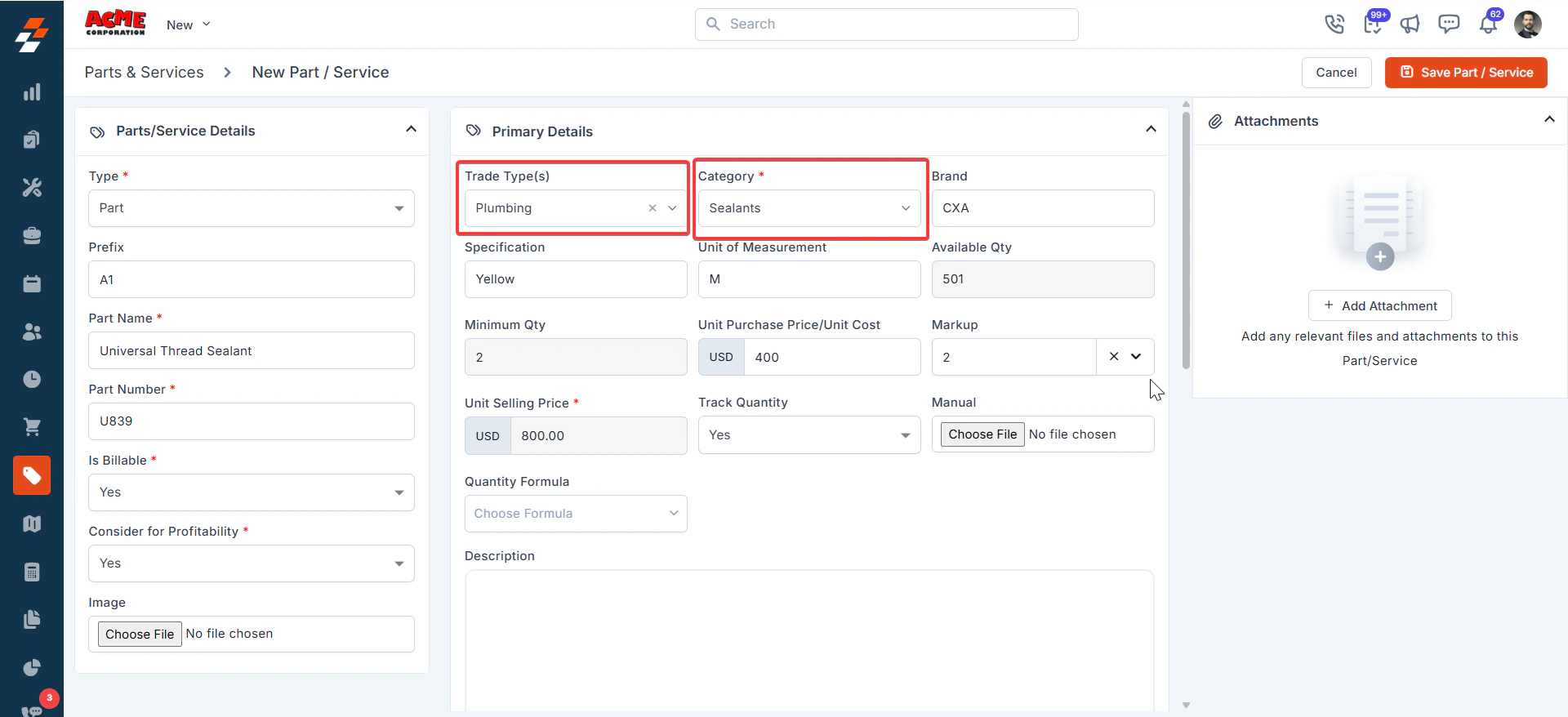
Task: Click the Cancel button
Action: point(1336,73)
